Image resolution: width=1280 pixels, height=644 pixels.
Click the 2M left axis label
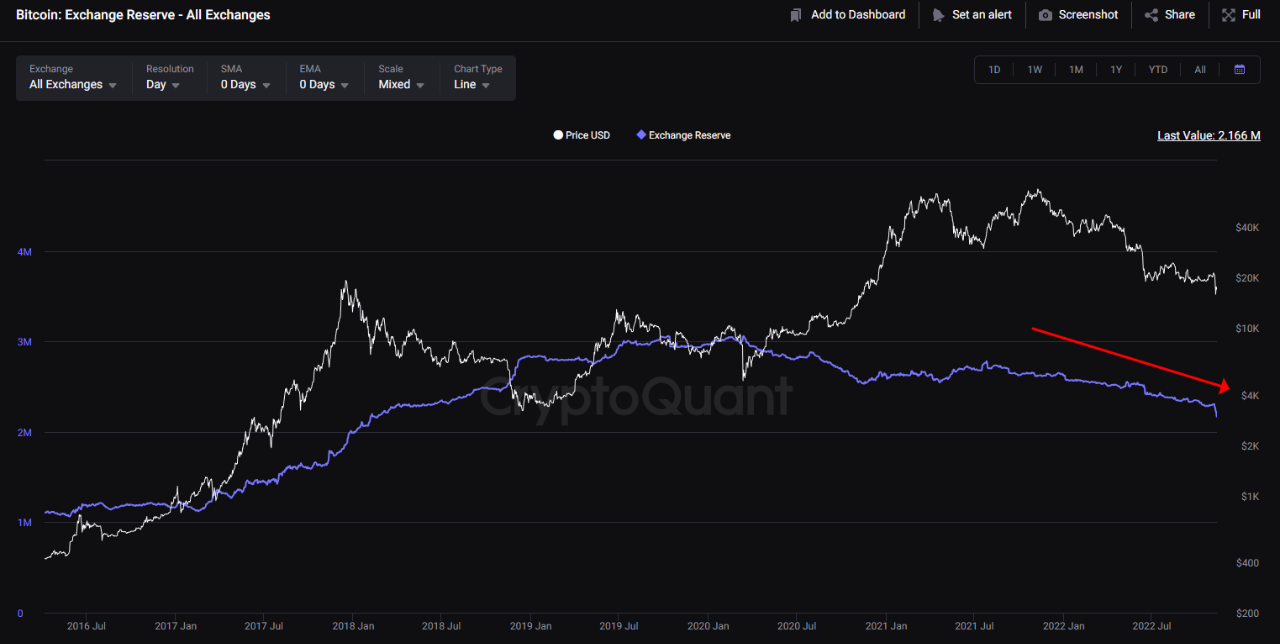coord(25,432)
